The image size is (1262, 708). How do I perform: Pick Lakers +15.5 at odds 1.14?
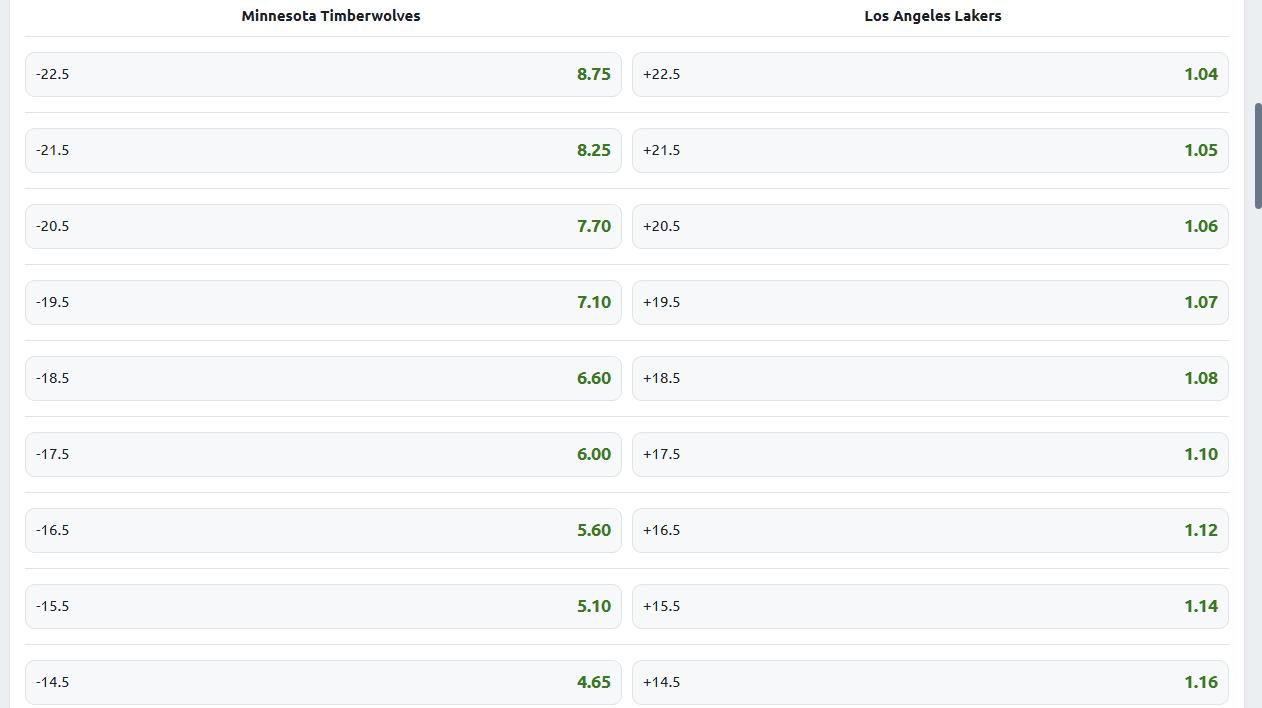[930, 607]
